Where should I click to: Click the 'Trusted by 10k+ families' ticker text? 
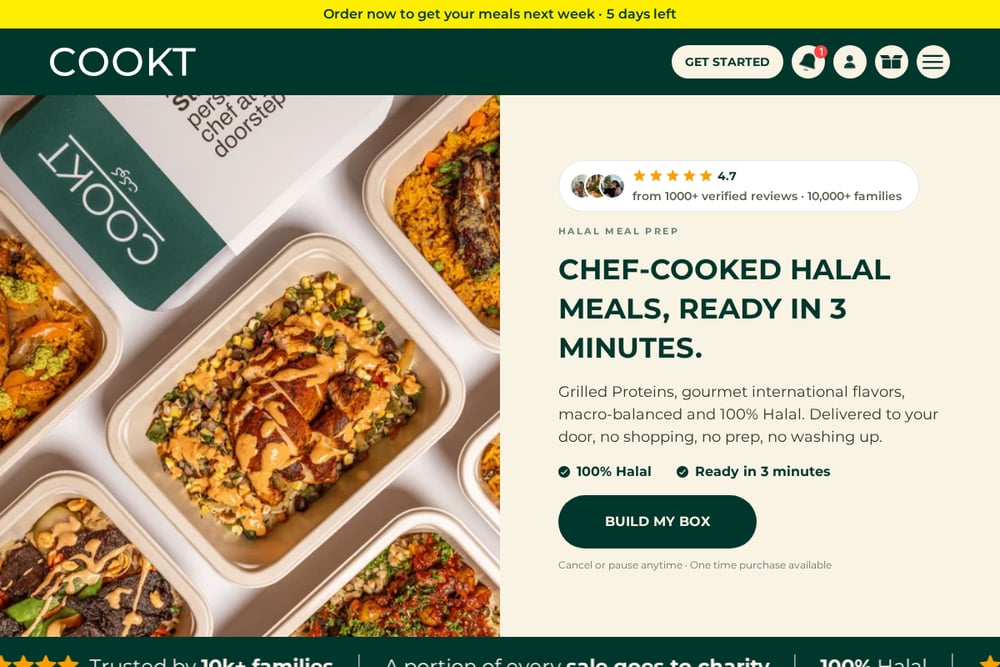pyautogui.click(x=211, y=663)
